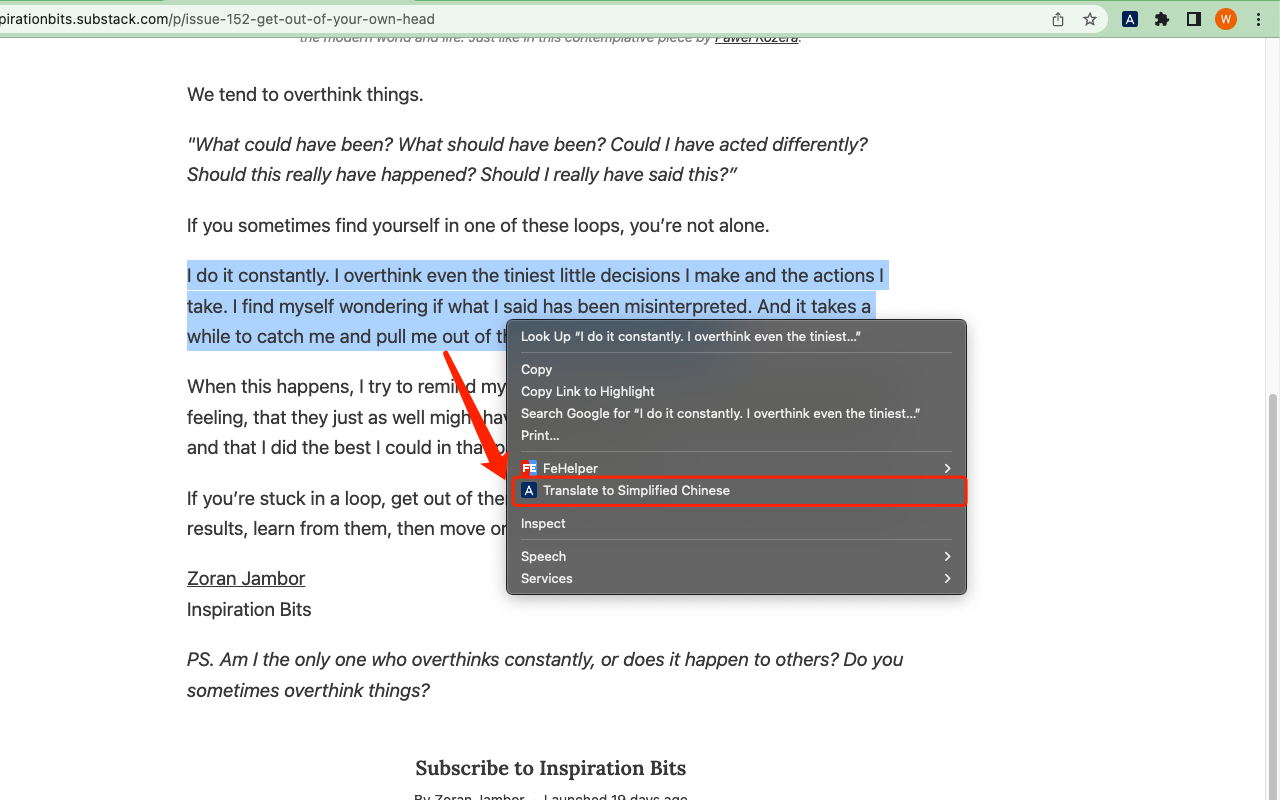Open the FeHelper context menu entry
Screen dimensions: 1280x800
(x=736, y=468)
